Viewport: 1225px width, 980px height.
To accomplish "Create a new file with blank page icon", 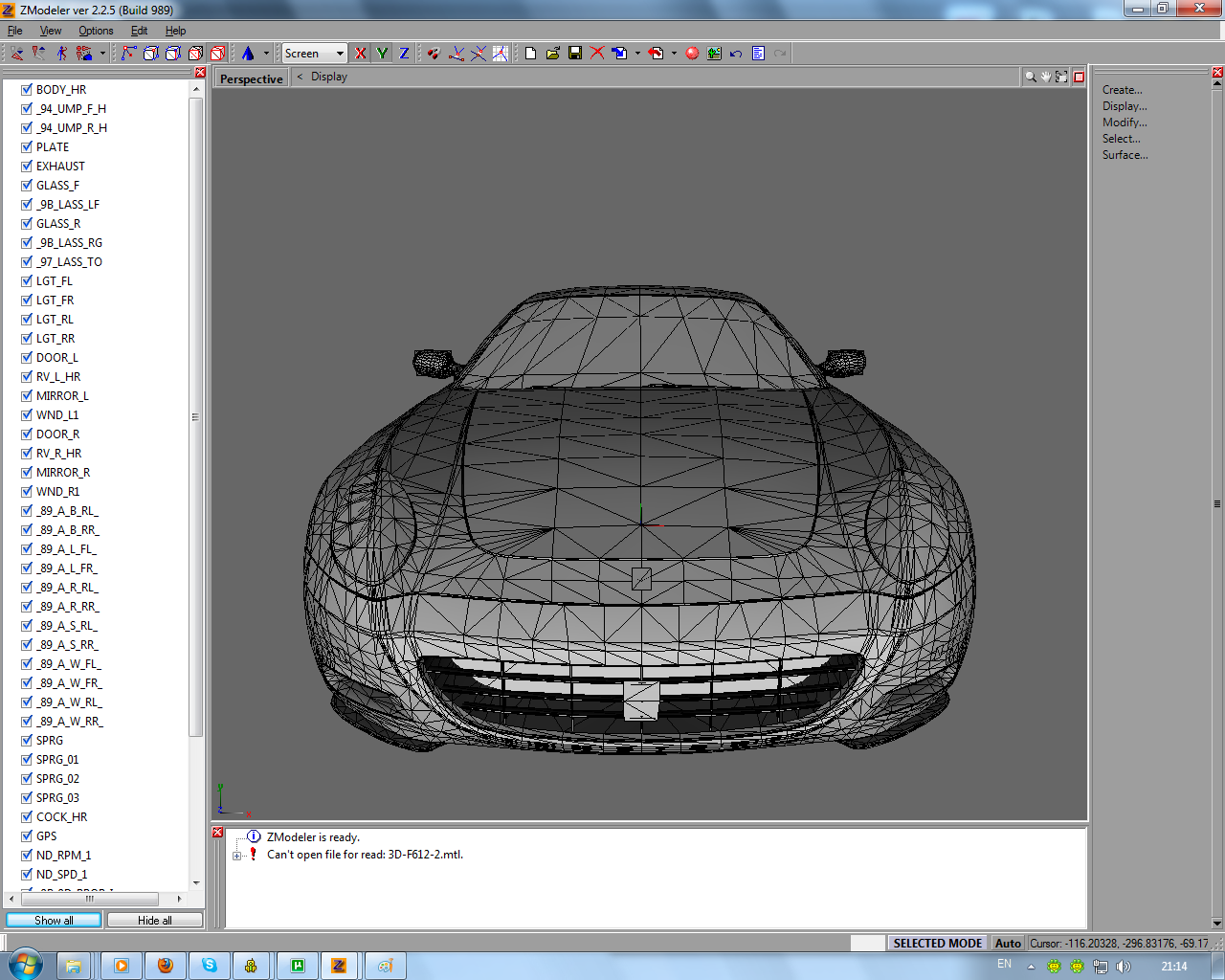I will click(x=530, y=54).
